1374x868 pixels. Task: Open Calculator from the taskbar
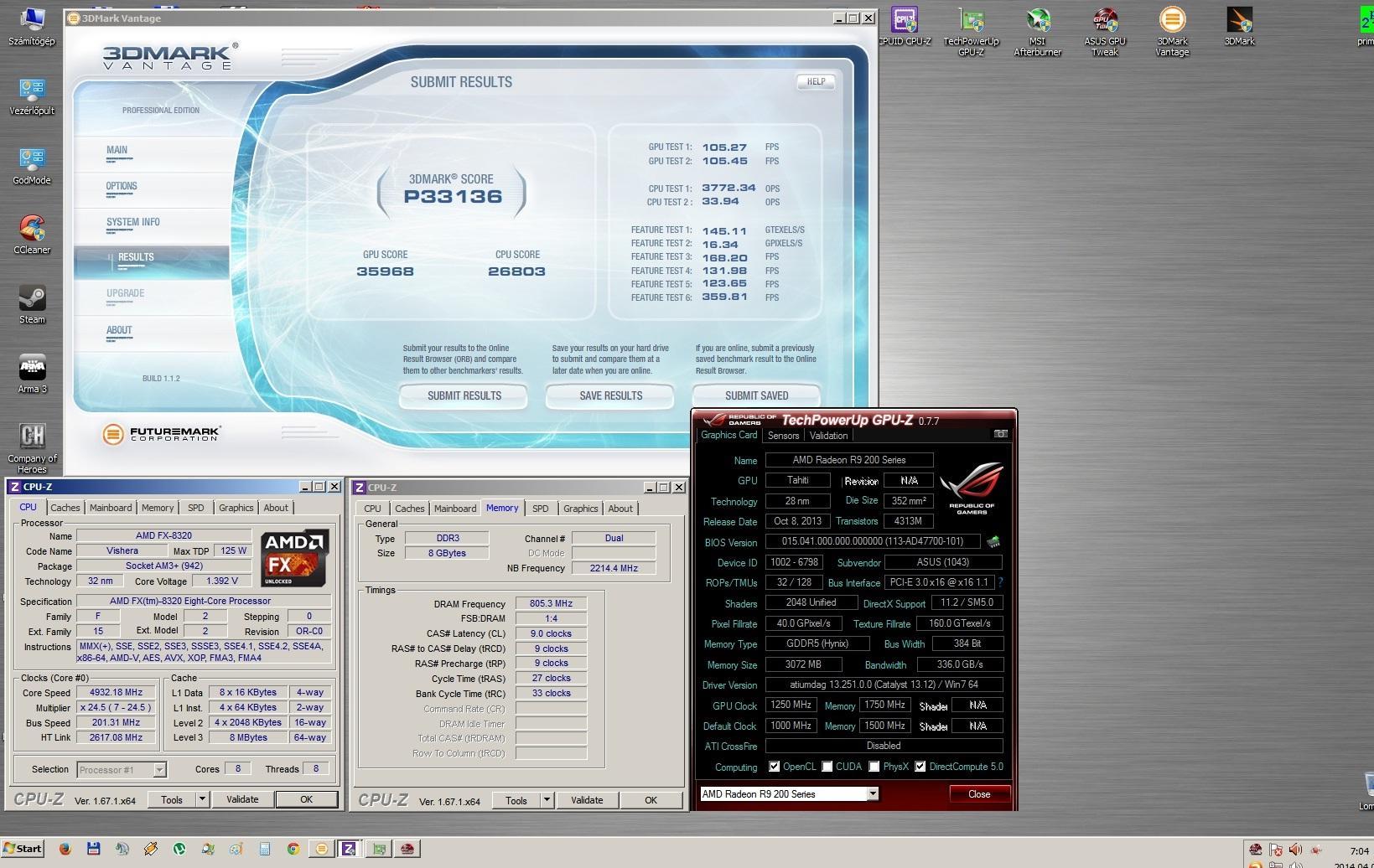265,849
